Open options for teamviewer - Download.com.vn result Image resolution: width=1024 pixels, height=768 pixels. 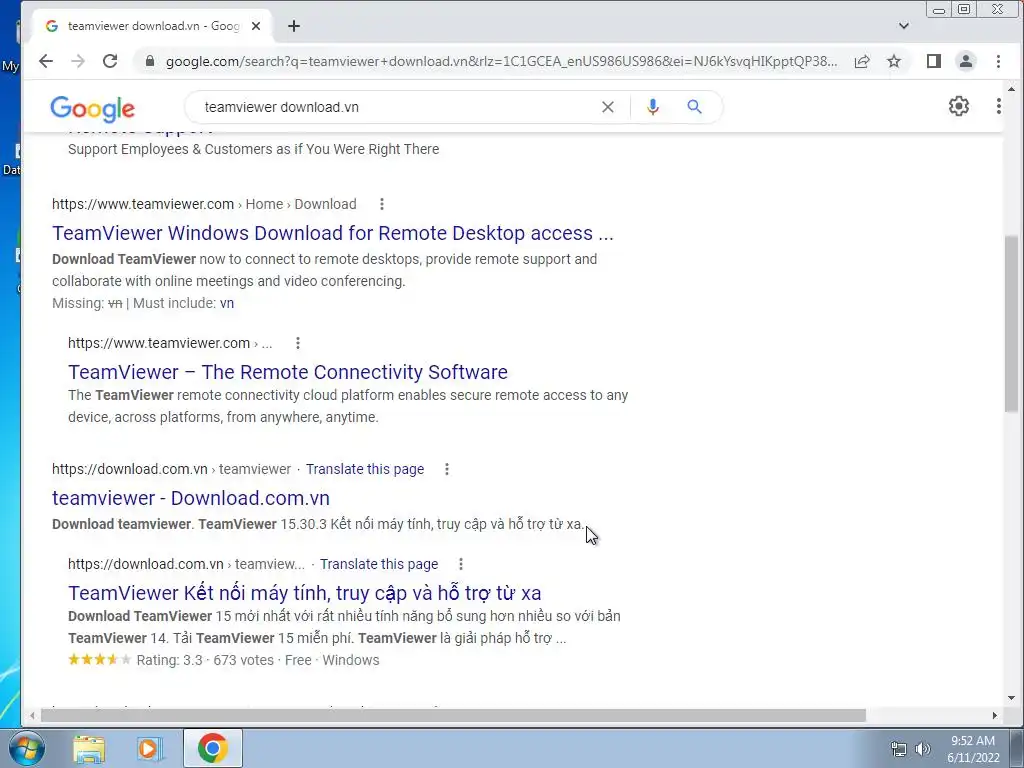click(447, 470)
